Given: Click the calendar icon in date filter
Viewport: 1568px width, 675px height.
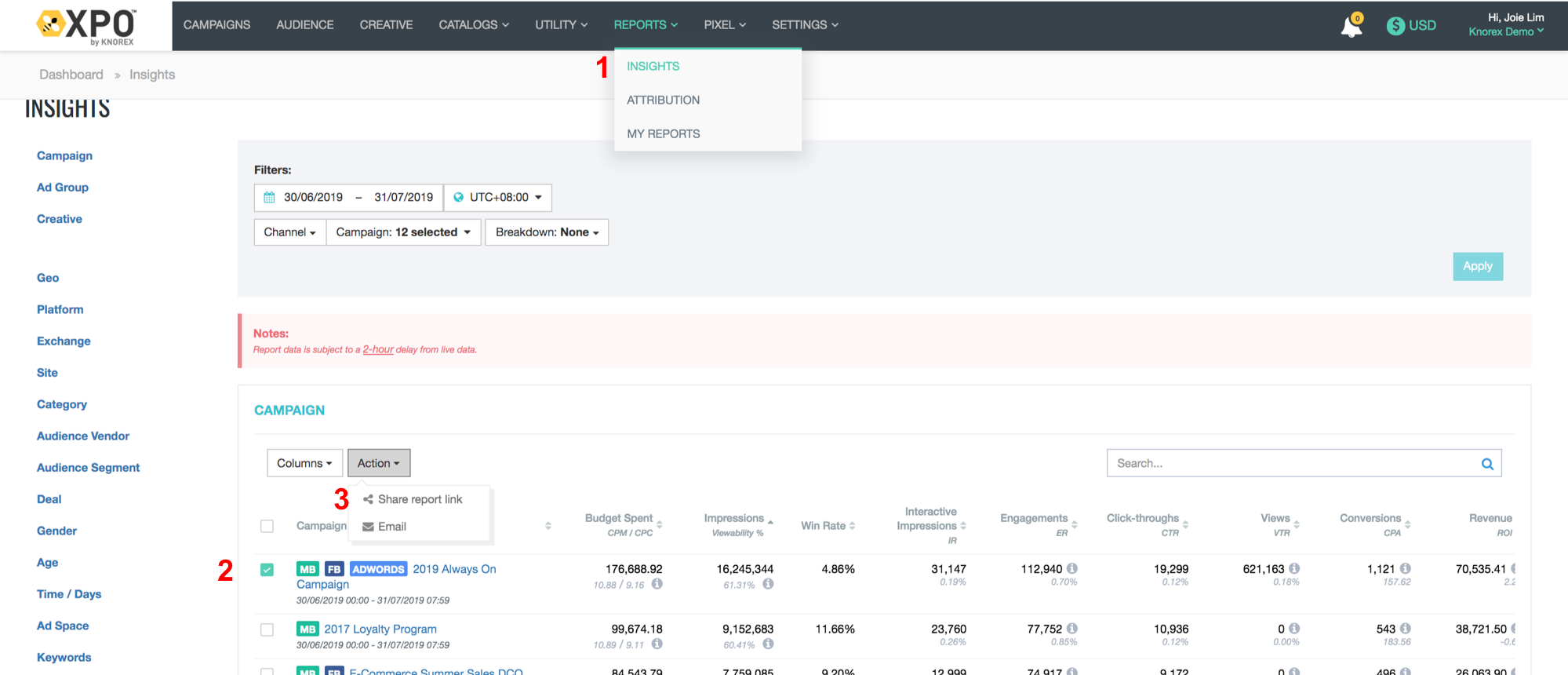Looking at the screenshot, I should [x=269, y=198].
